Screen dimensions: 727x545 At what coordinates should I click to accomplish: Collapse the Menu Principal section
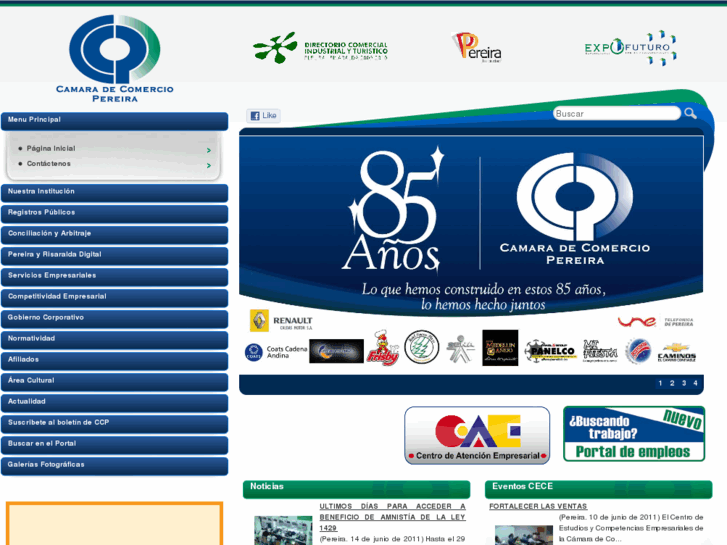[x=115, y=121]
